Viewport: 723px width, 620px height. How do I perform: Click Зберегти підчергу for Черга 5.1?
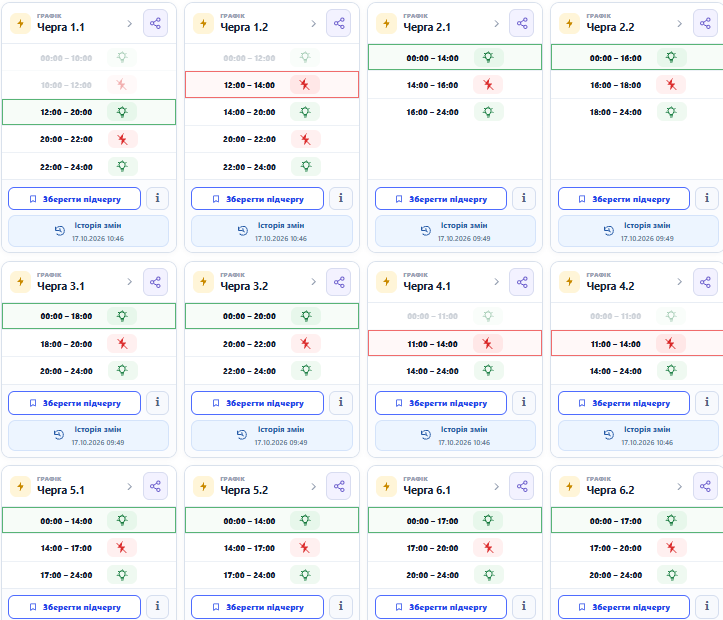[x=74, y=607]
